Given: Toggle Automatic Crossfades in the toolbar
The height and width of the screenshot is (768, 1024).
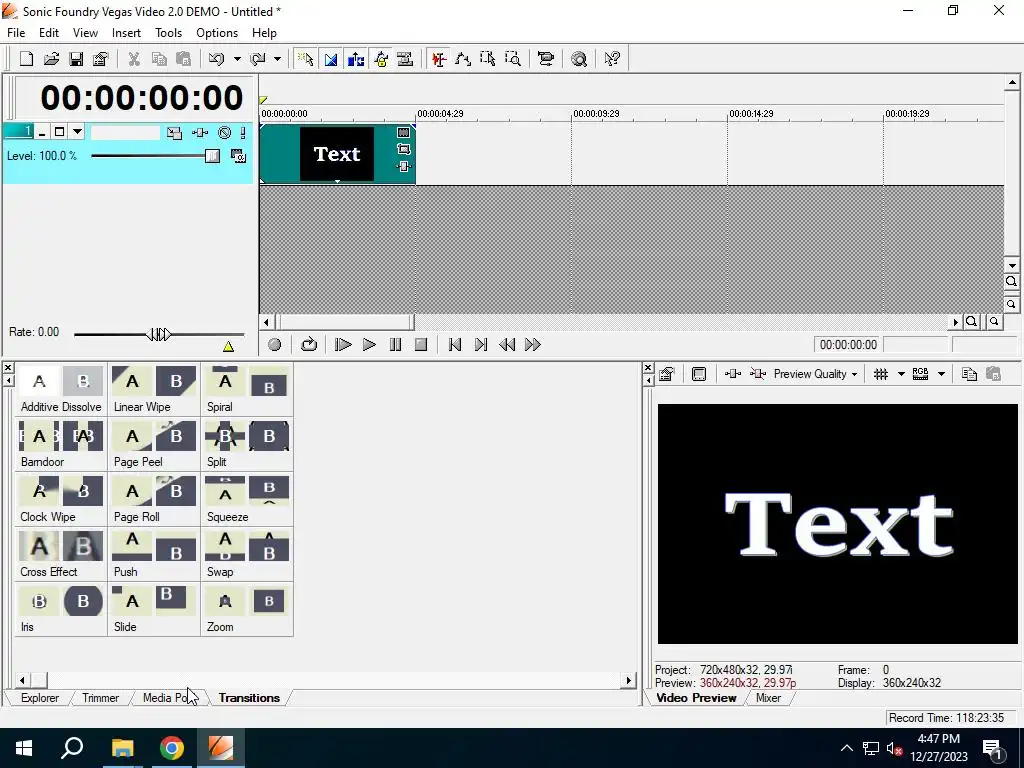Looking at the screenshot, I should (330, 59).
